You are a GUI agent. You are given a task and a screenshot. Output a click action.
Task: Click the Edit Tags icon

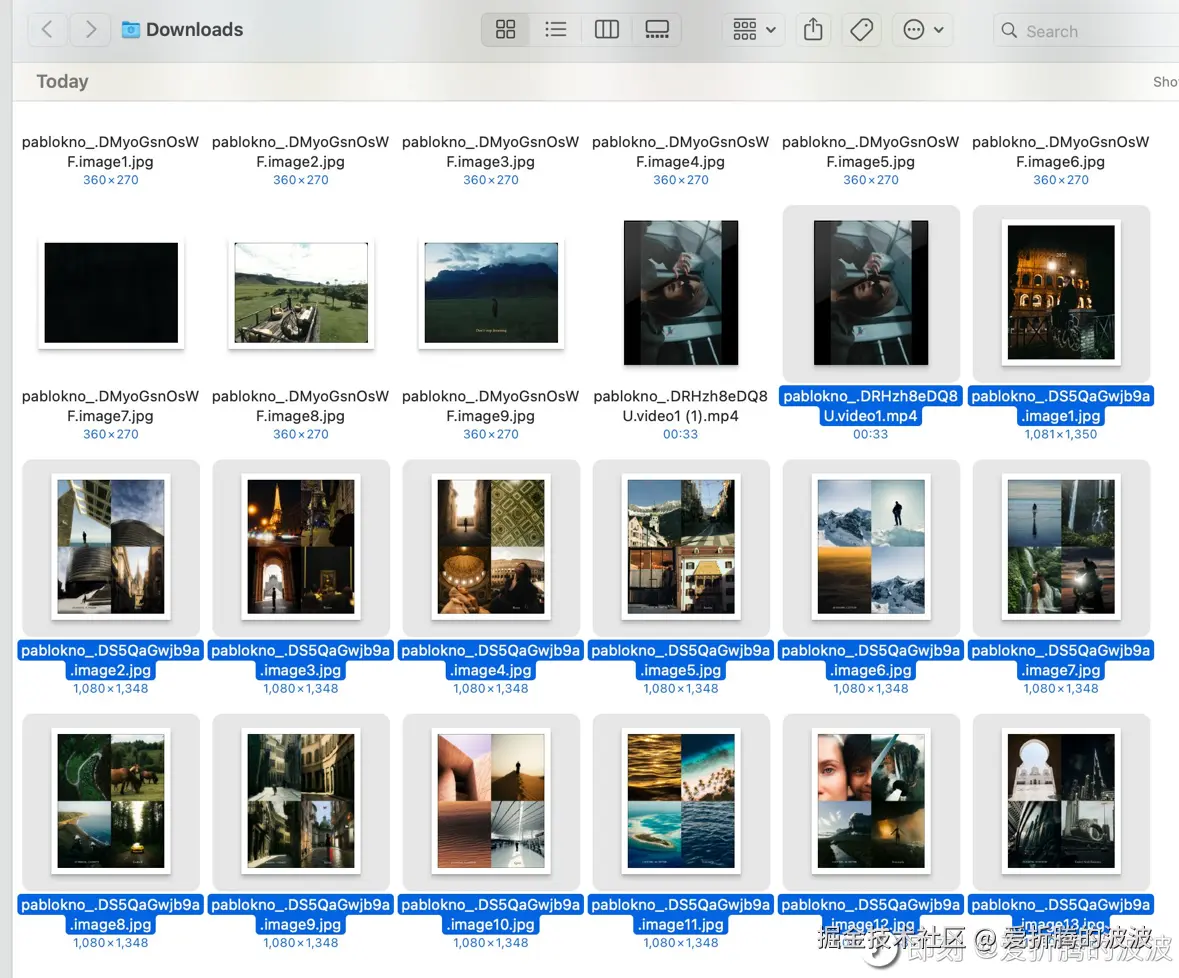point(861,30)
